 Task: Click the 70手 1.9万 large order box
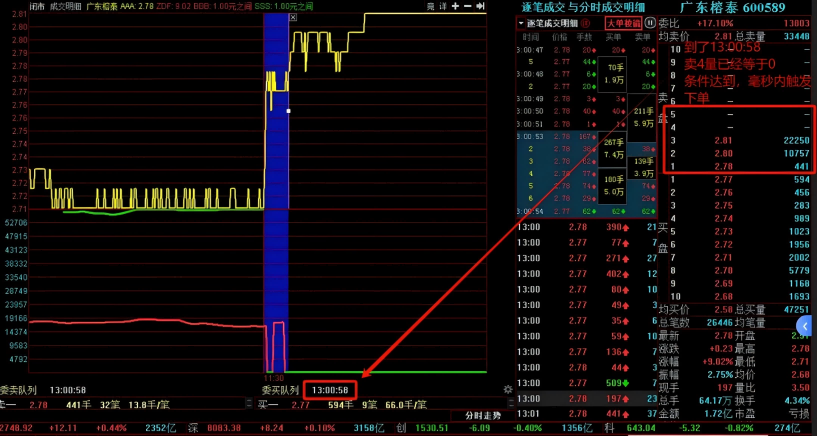pos(617,73)
